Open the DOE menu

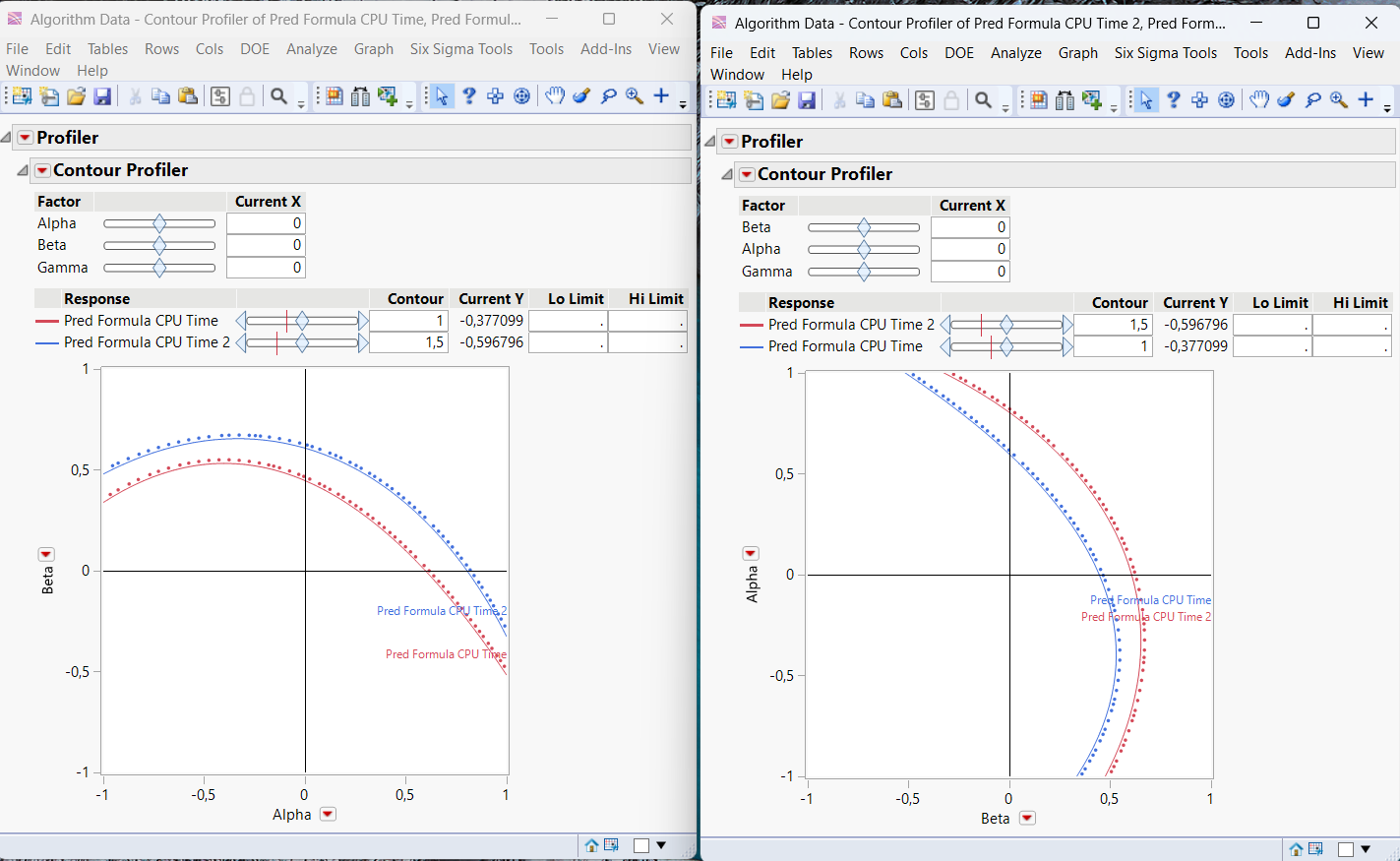point(255,48)
